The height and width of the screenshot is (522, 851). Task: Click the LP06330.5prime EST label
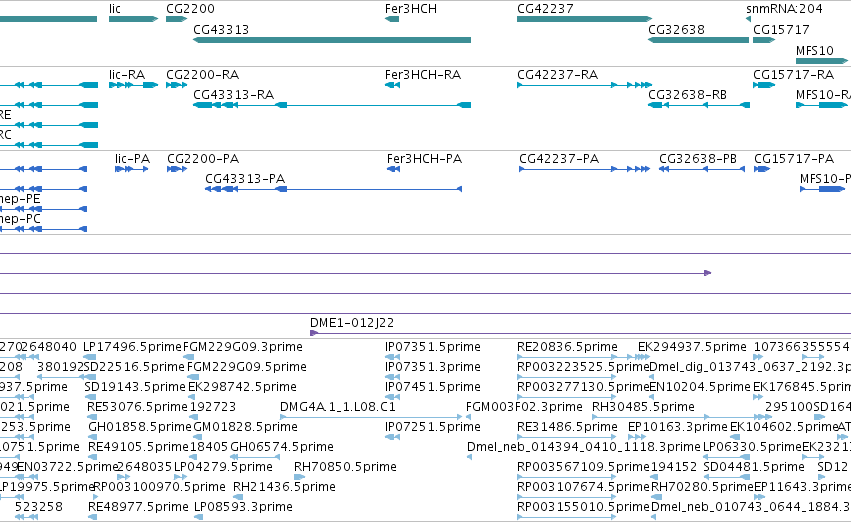coord(752,447)
